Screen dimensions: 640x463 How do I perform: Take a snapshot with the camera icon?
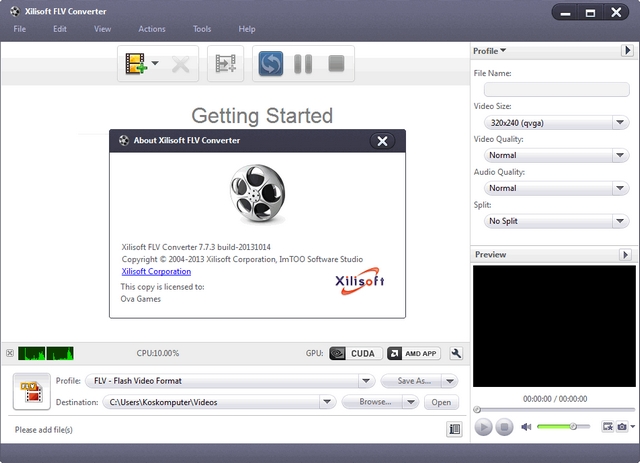click(x=622, y=427)
